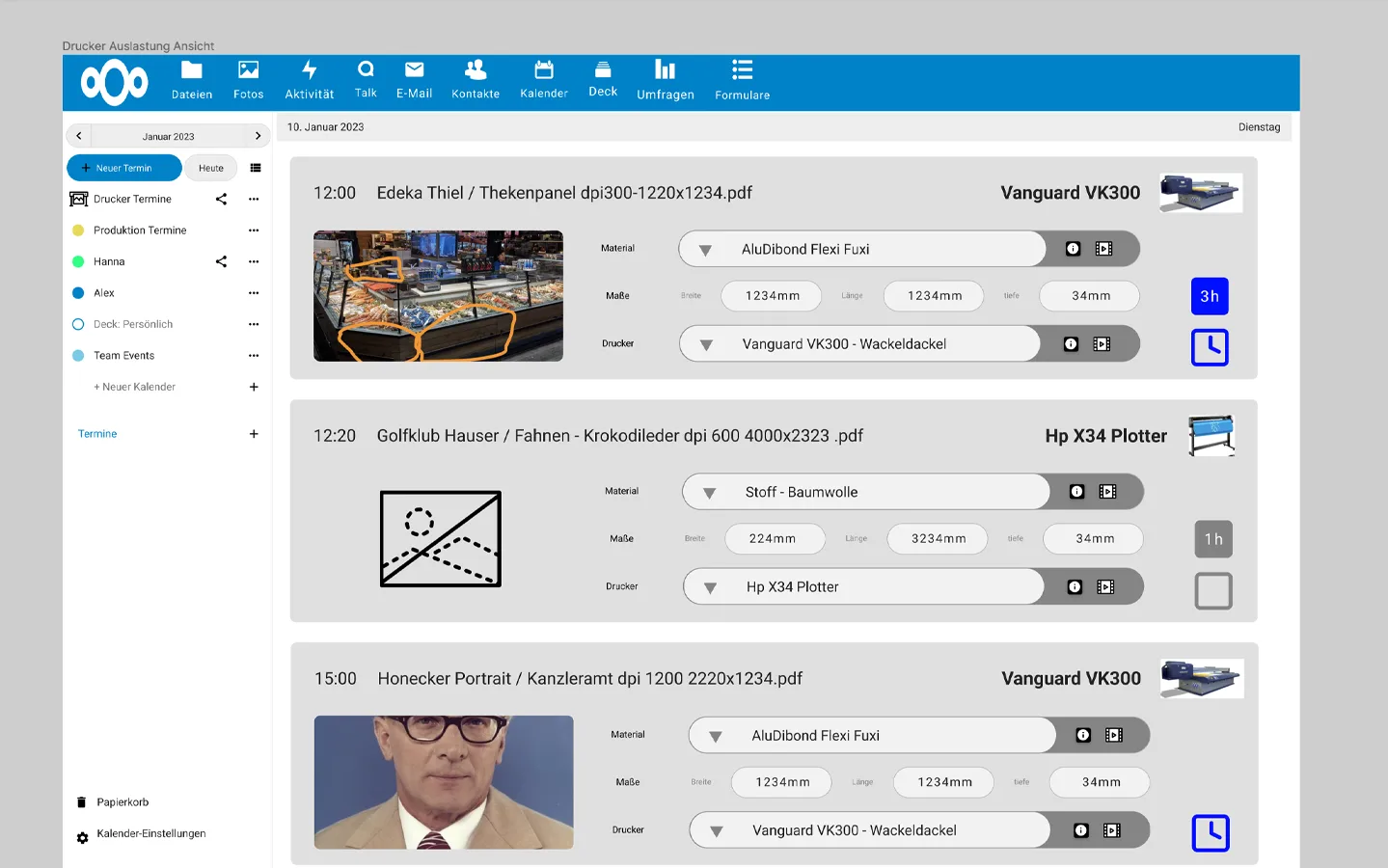1388x868 pixels.
Task: Share the Drucker Termine calendar
Action: [221, 199]
